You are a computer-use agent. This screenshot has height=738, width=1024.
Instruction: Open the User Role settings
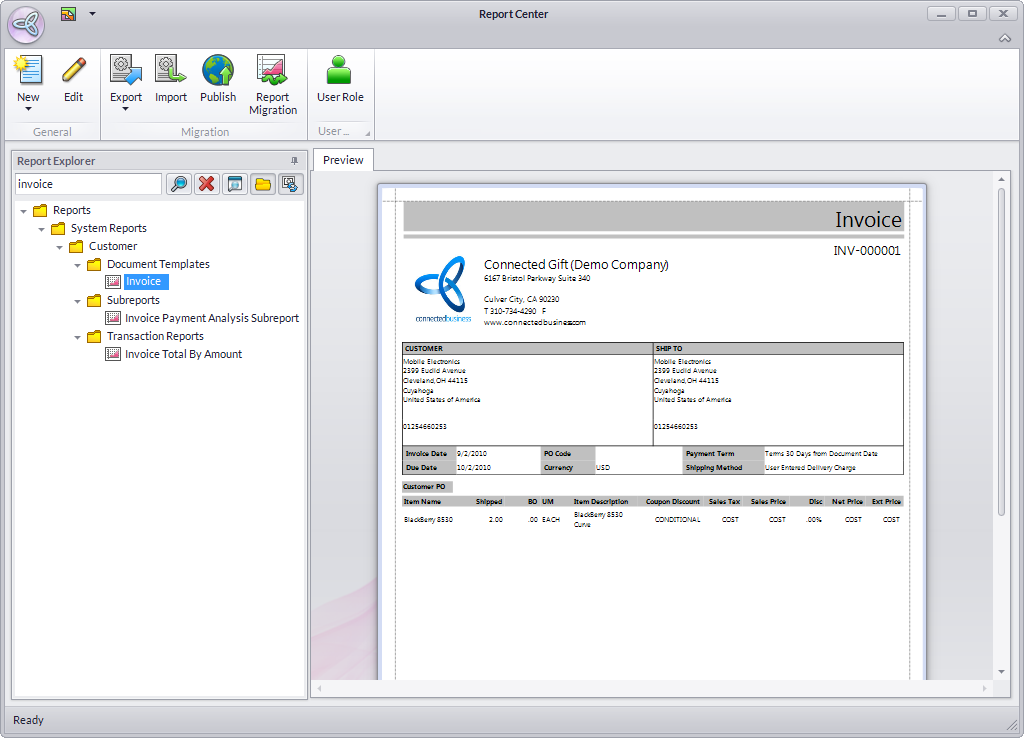[340, 79]
